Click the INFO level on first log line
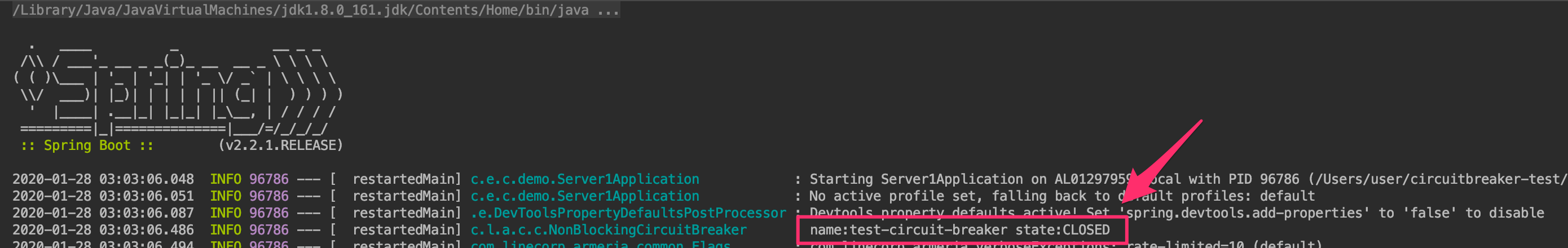Image resolution: width=1568 pixels, height=248 pixels. click(225, 179)
